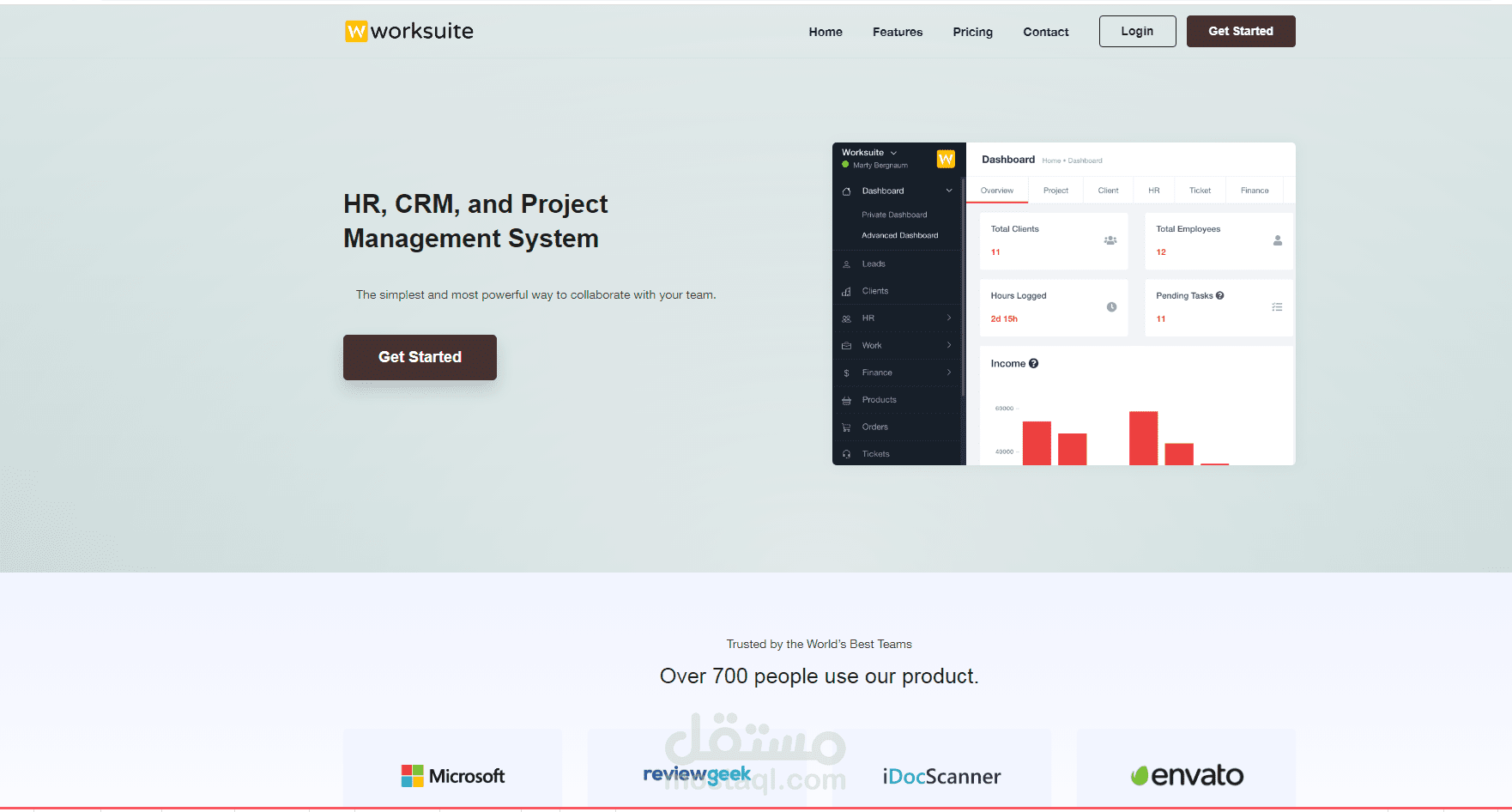Click the dashboard preview screenshot
This screenshot has width=1512, height=812.
[x=1064, y=304]
